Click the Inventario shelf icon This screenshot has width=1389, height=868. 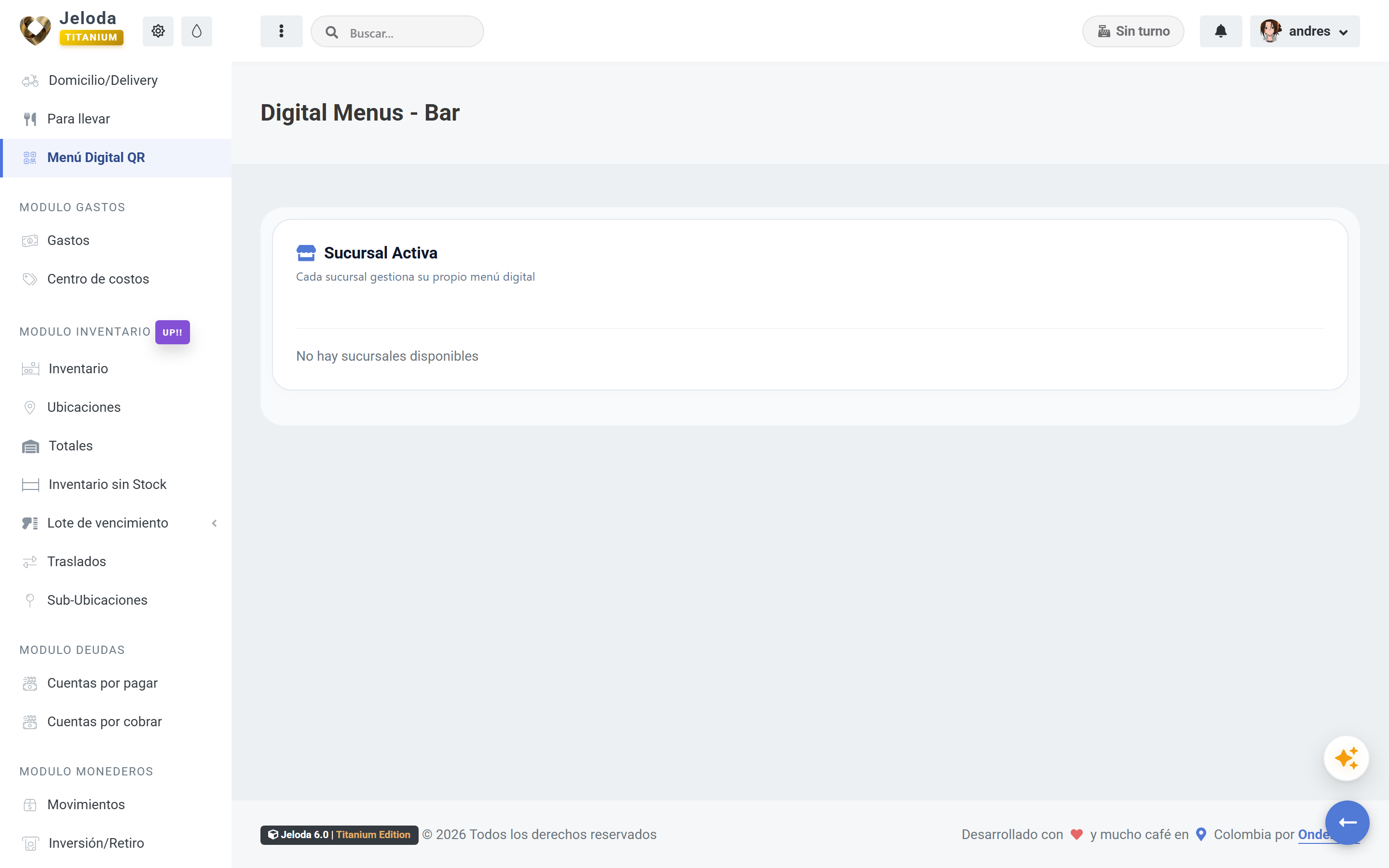(x=30, y=368)
